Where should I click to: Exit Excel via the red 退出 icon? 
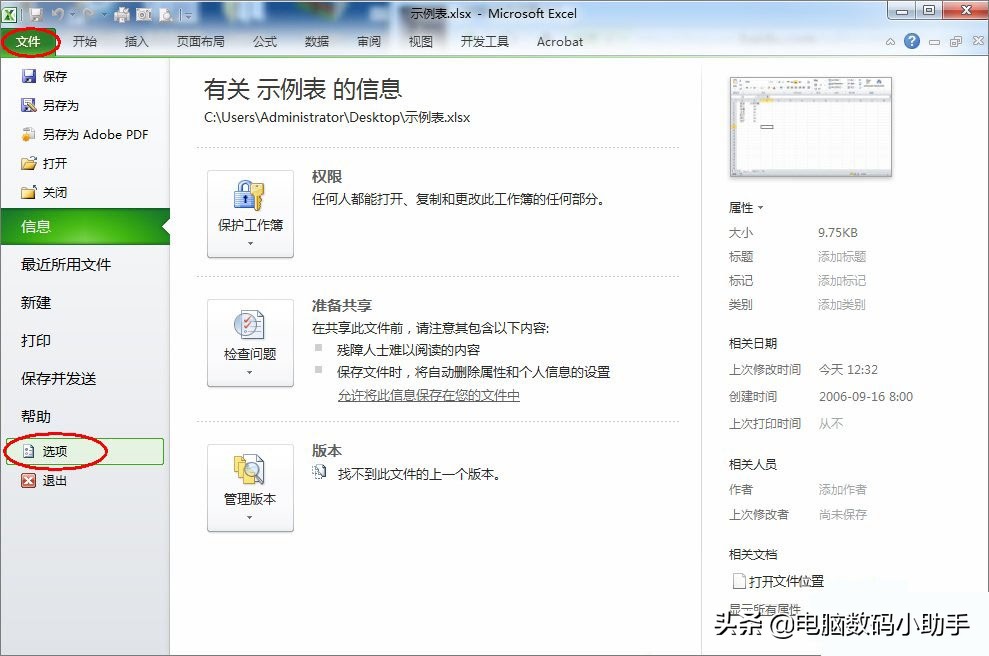(29, 480)
